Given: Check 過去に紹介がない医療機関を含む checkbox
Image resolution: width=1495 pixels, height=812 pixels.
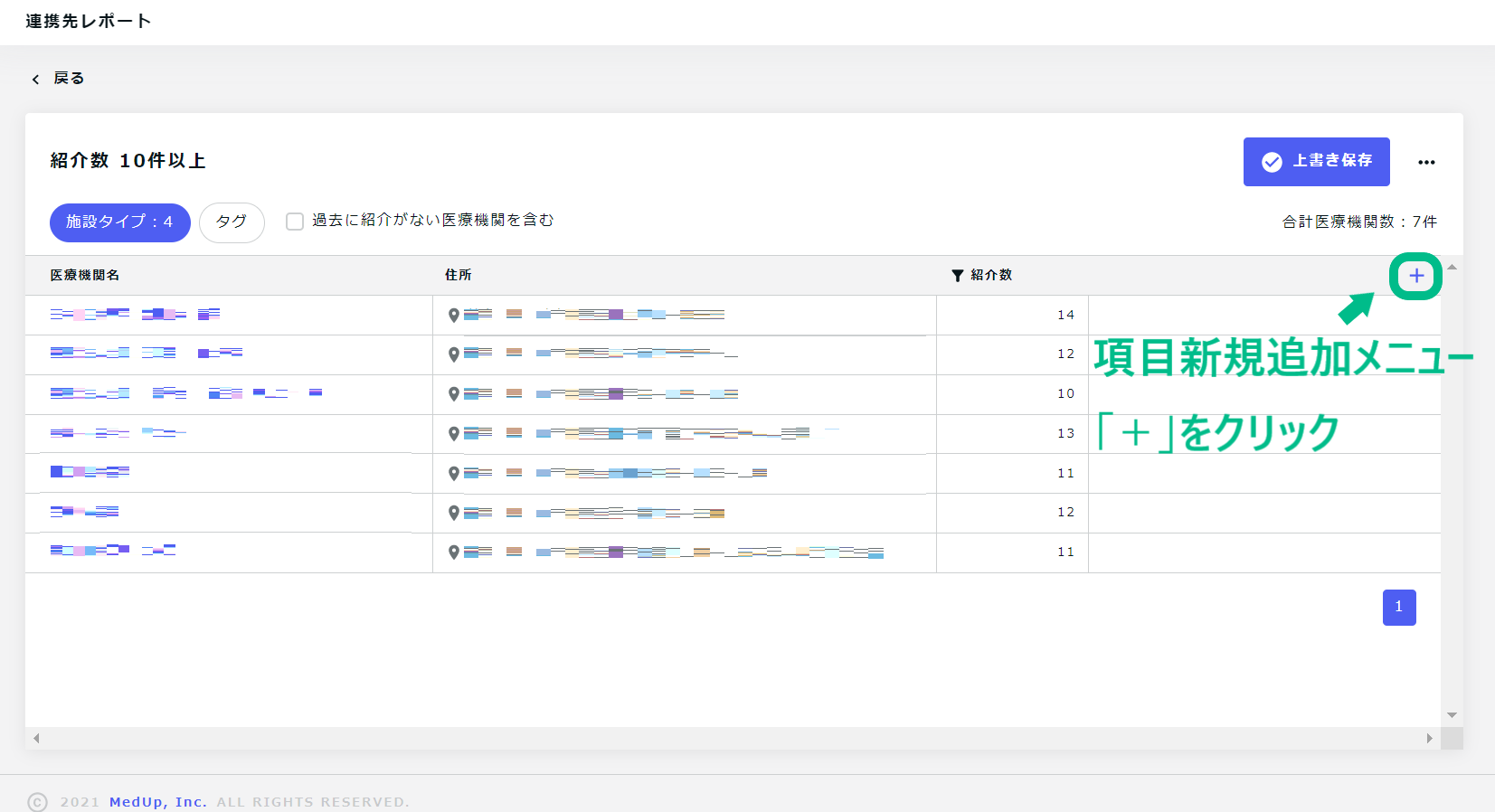Looking at the screenshot, I should (295, 222).
